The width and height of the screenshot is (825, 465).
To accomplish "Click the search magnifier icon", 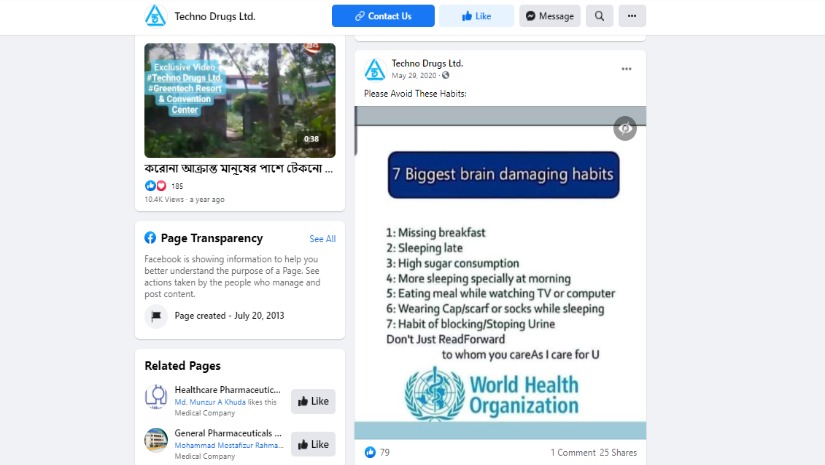I will tap(599, 16).
